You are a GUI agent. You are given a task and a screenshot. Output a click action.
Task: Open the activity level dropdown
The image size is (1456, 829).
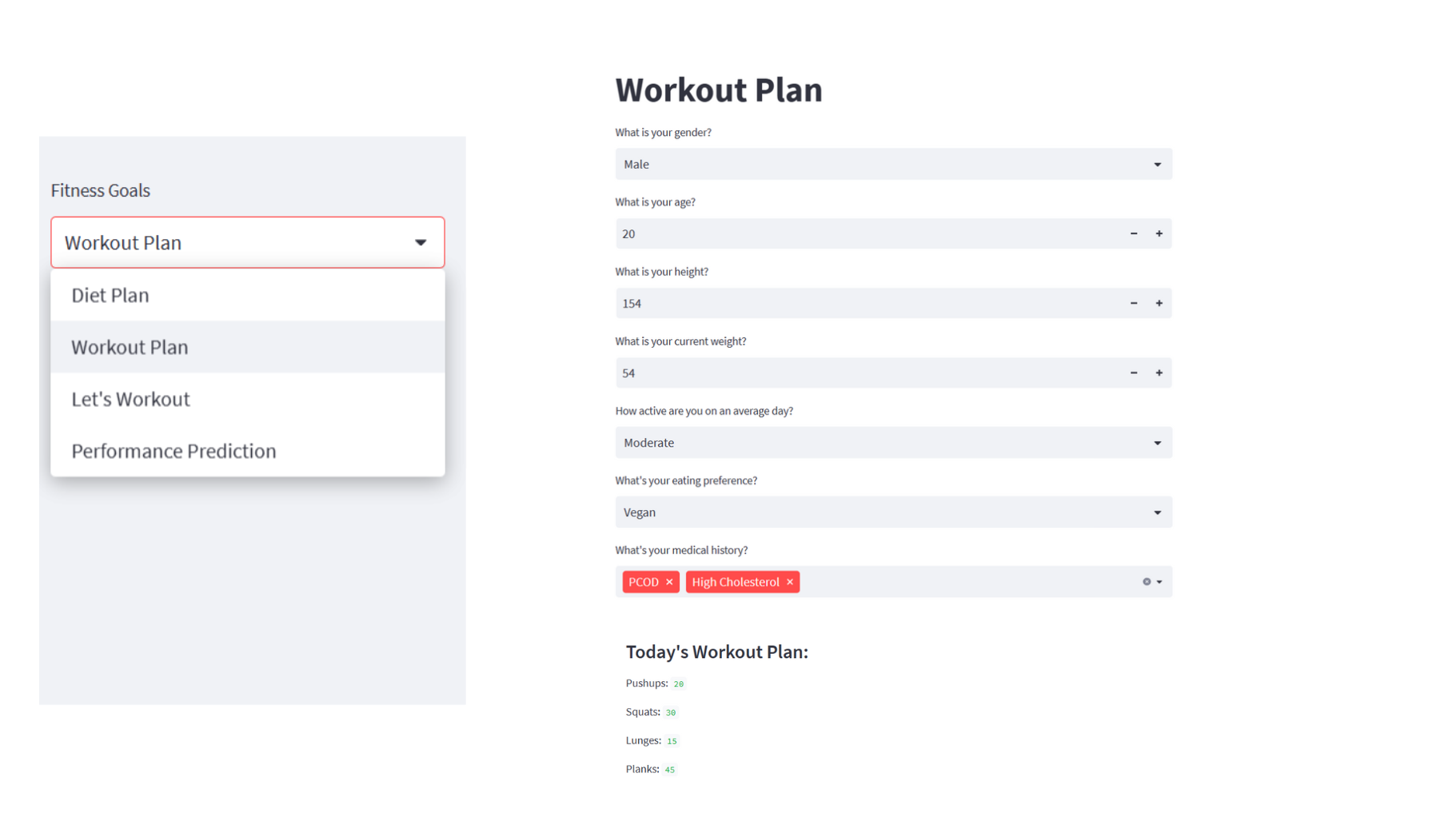[x=892, y=442]
